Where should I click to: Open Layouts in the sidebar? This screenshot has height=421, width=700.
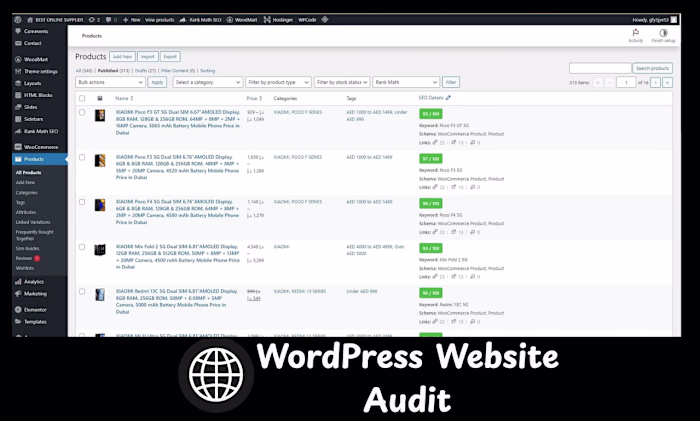pos(32,83)
